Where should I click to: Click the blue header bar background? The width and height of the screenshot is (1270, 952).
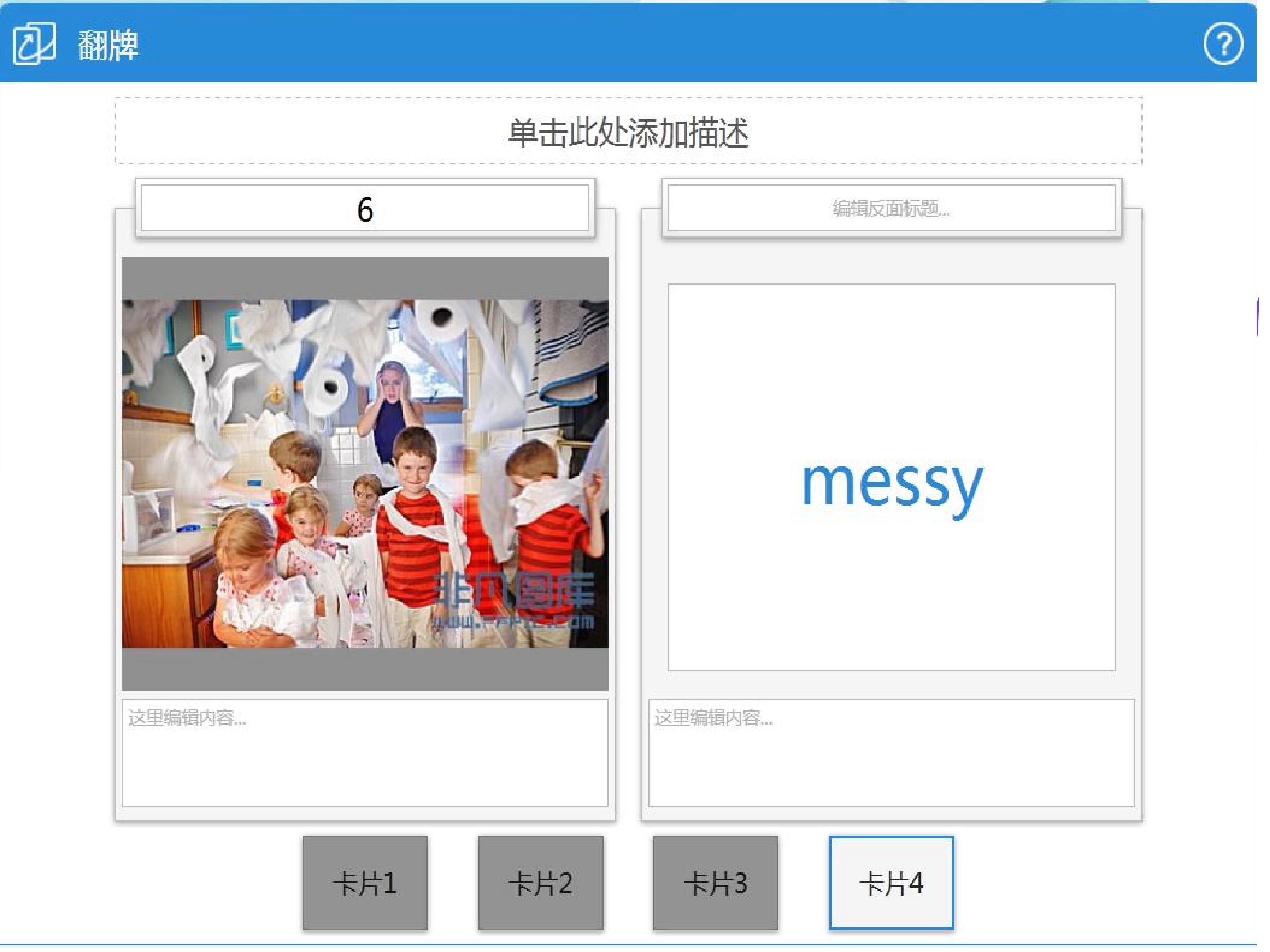tap(631, 43)
